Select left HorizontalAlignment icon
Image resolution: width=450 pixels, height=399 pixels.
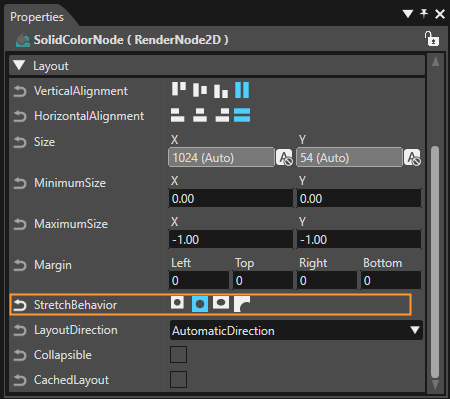click(177, 115)
